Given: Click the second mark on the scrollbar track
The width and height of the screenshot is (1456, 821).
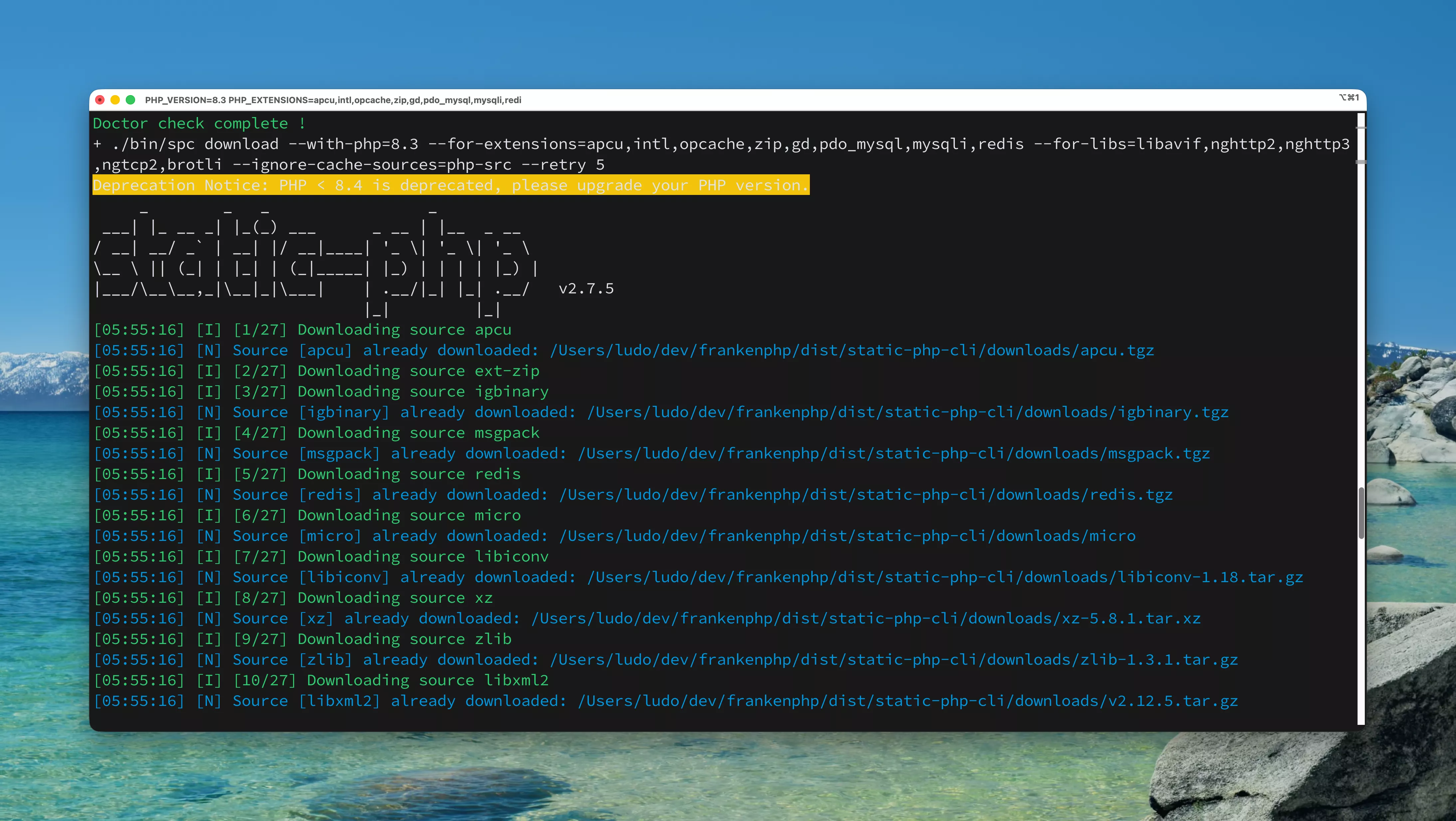Looking at the screenshot, I should point(1361,162).
